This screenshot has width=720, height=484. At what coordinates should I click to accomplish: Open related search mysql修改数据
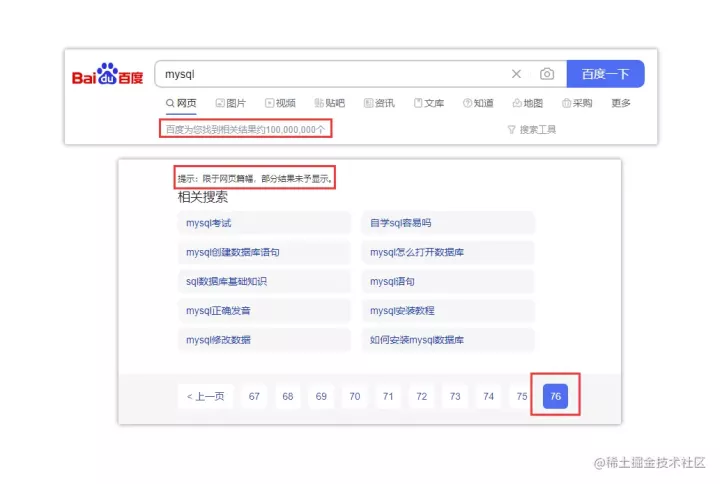(x=264, y=340)
